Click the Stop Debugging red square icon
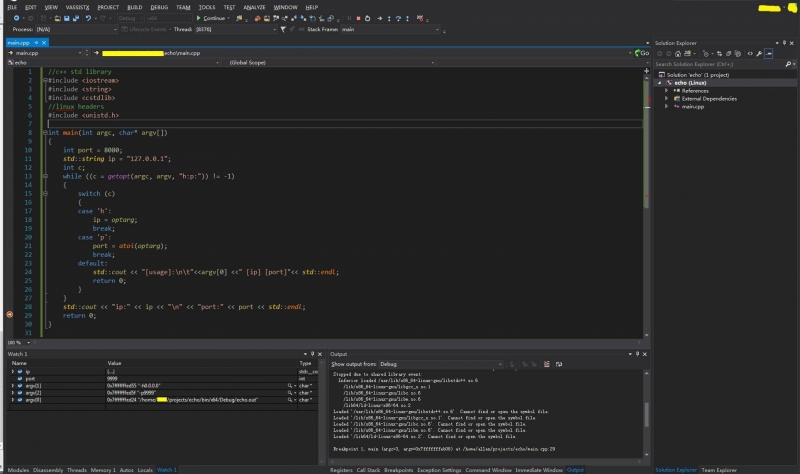This screenshot has width=800, height=474. tap(358, 18)
